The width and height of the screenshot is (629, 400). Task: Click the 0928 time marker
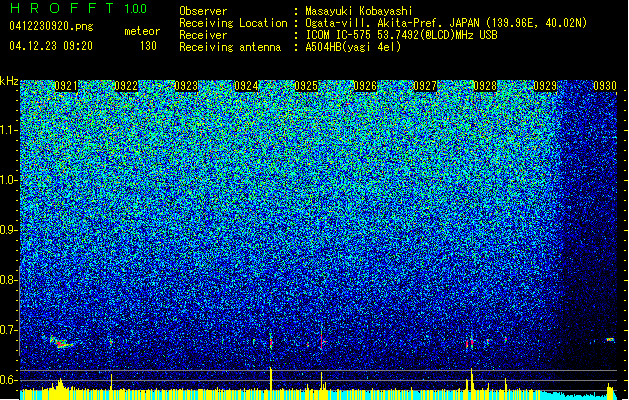tap(485, 86)
